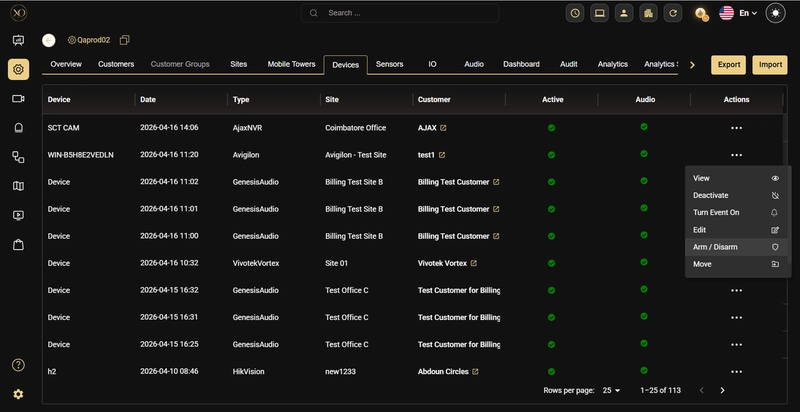Open the clock history icon
The width and height of the screenshot is (800, 412).
tap(575, 13)
